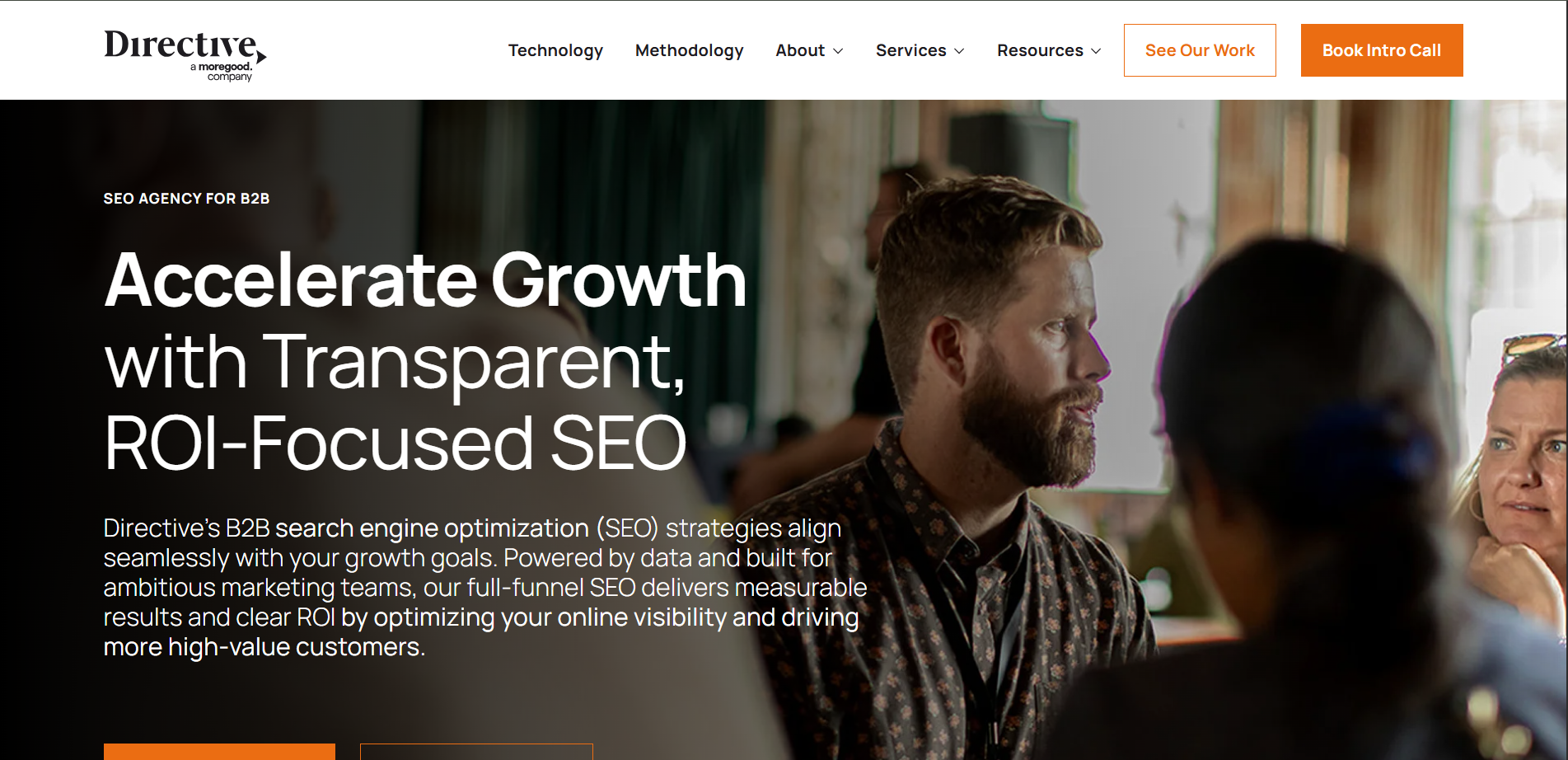Screen dimensions: 1568x760
Task: Click the 'Accelerate Growth' headline
Action: point(425,281)
